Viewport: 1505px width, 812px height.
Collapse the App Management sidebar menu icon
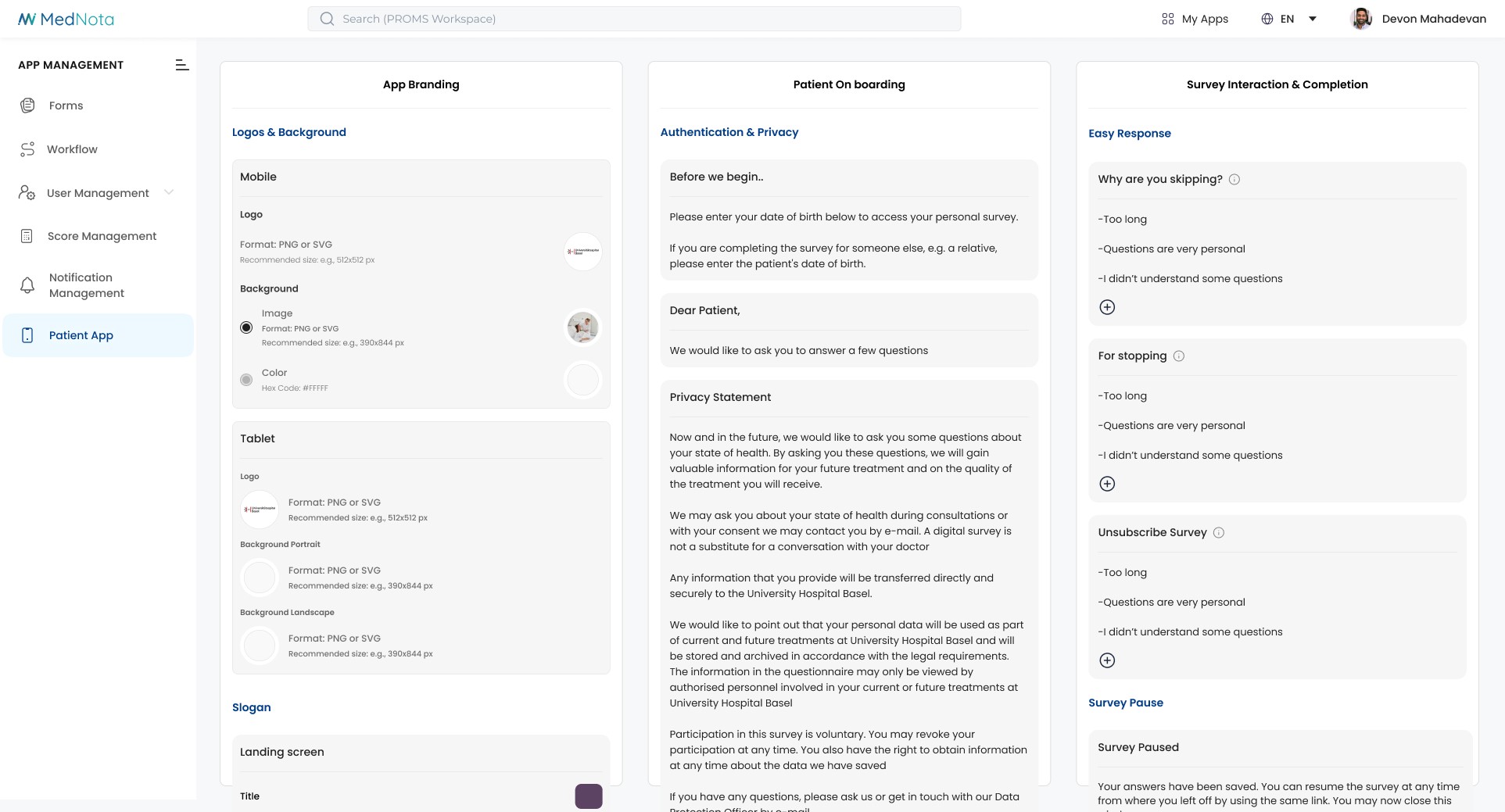click(x=182, y=65)
